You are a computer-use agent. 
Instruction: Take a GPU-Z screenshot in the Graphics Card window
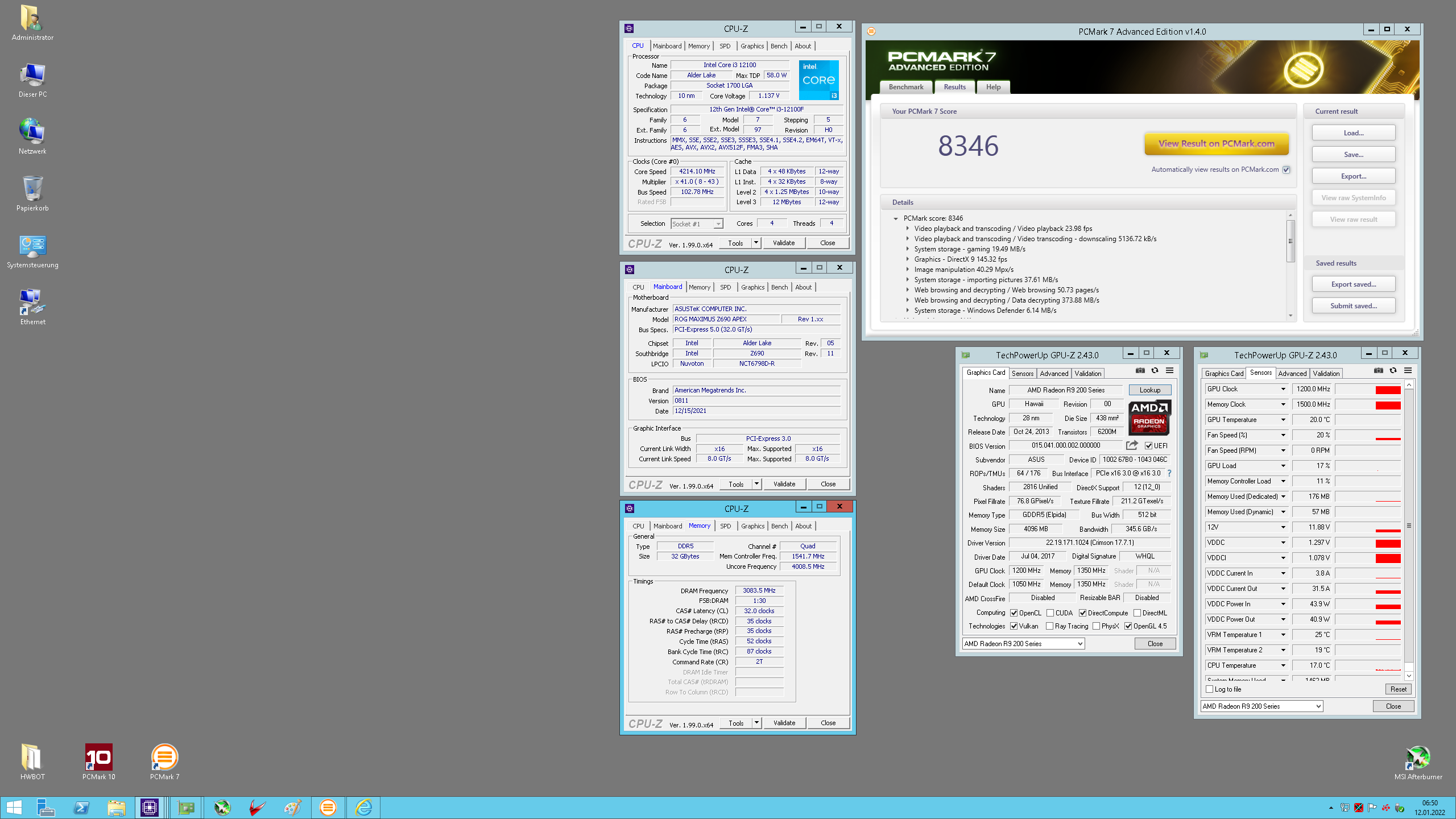point(1140,370)
